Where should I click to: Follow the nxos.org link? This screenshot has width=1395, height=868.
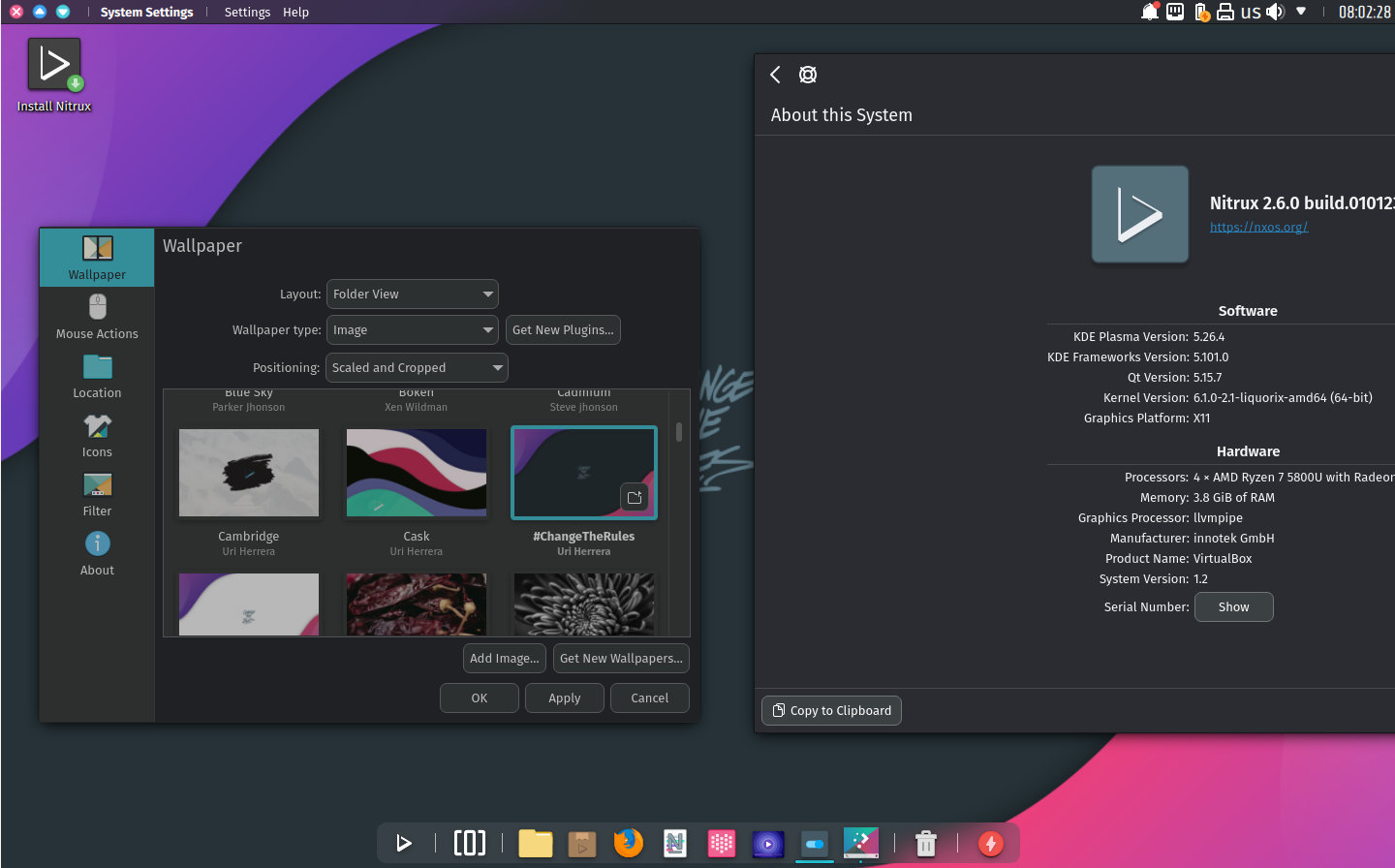(x=1258, y=226)
